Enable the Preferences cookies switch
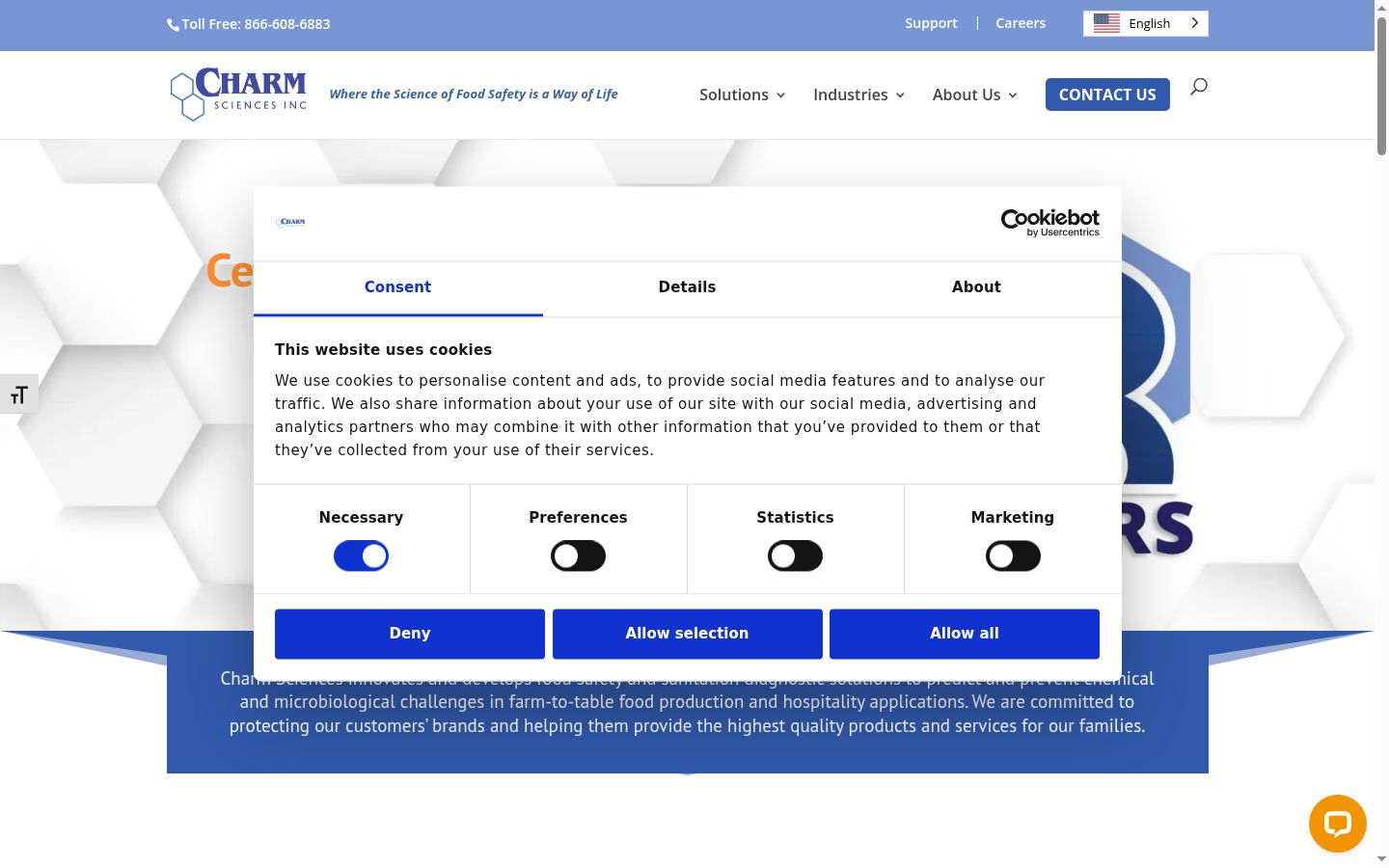The width and height of the screenshot is (1389, 868). [578, 556]
